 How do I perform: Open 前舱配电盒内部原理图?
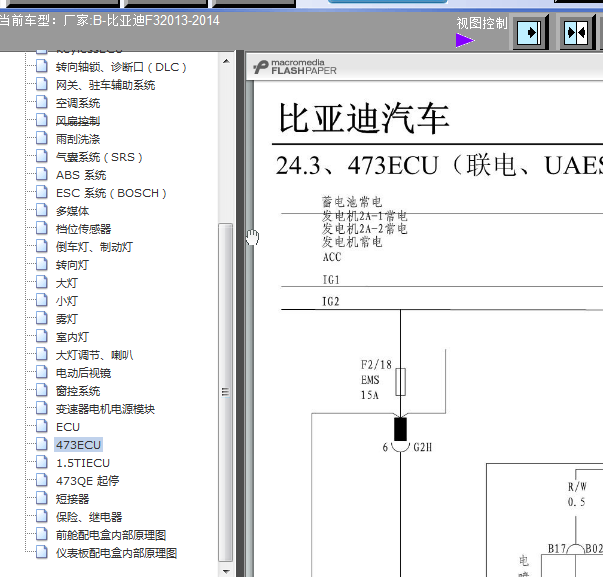(x=111, y=535)
